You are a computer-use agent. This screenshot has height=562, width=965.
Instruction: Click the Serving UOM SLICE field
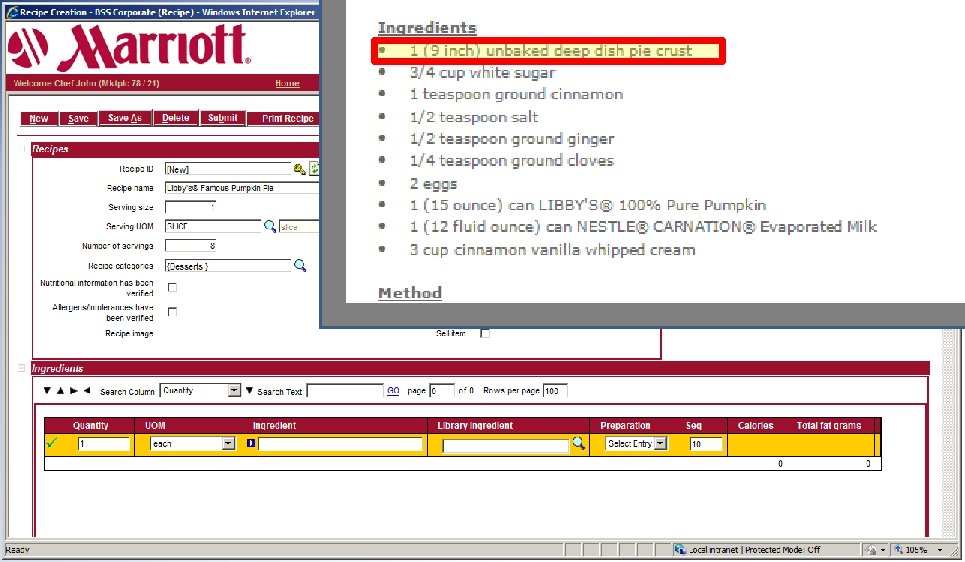pyautogui.click(x=213, y=226)
